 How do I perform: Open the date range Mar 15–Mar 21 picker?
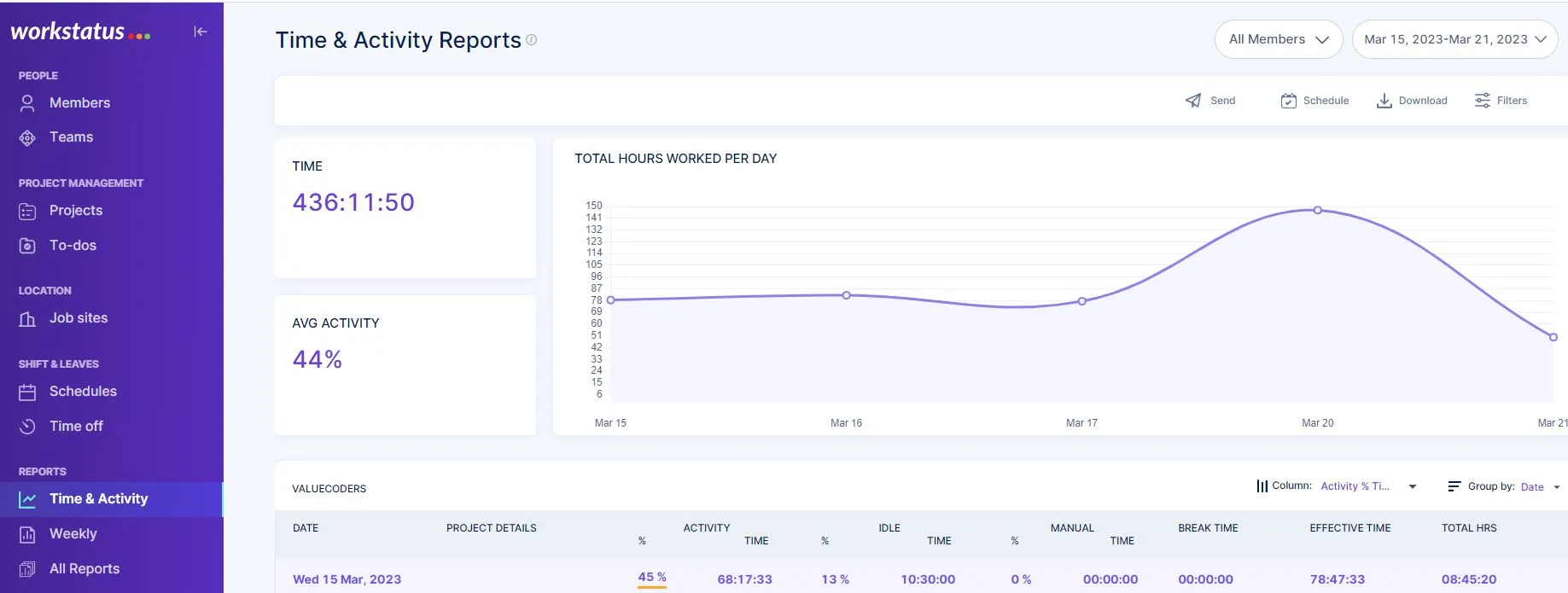click(x=1455, y=39)
